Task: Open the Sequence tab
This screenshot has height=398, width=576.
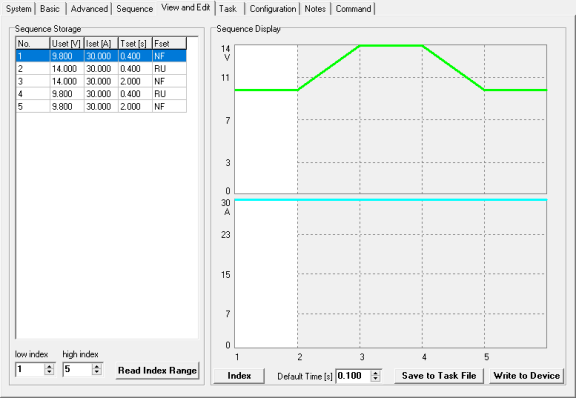Action: tap(134, 8)
